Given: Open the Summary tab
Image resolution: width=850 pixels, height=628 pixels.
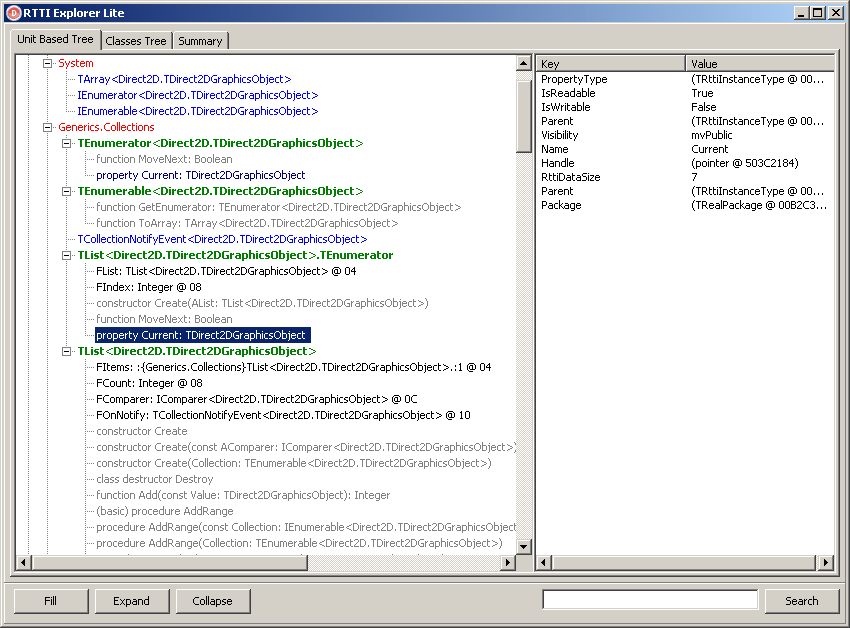Looking at the screenshot, I should (x=200, y=41).
